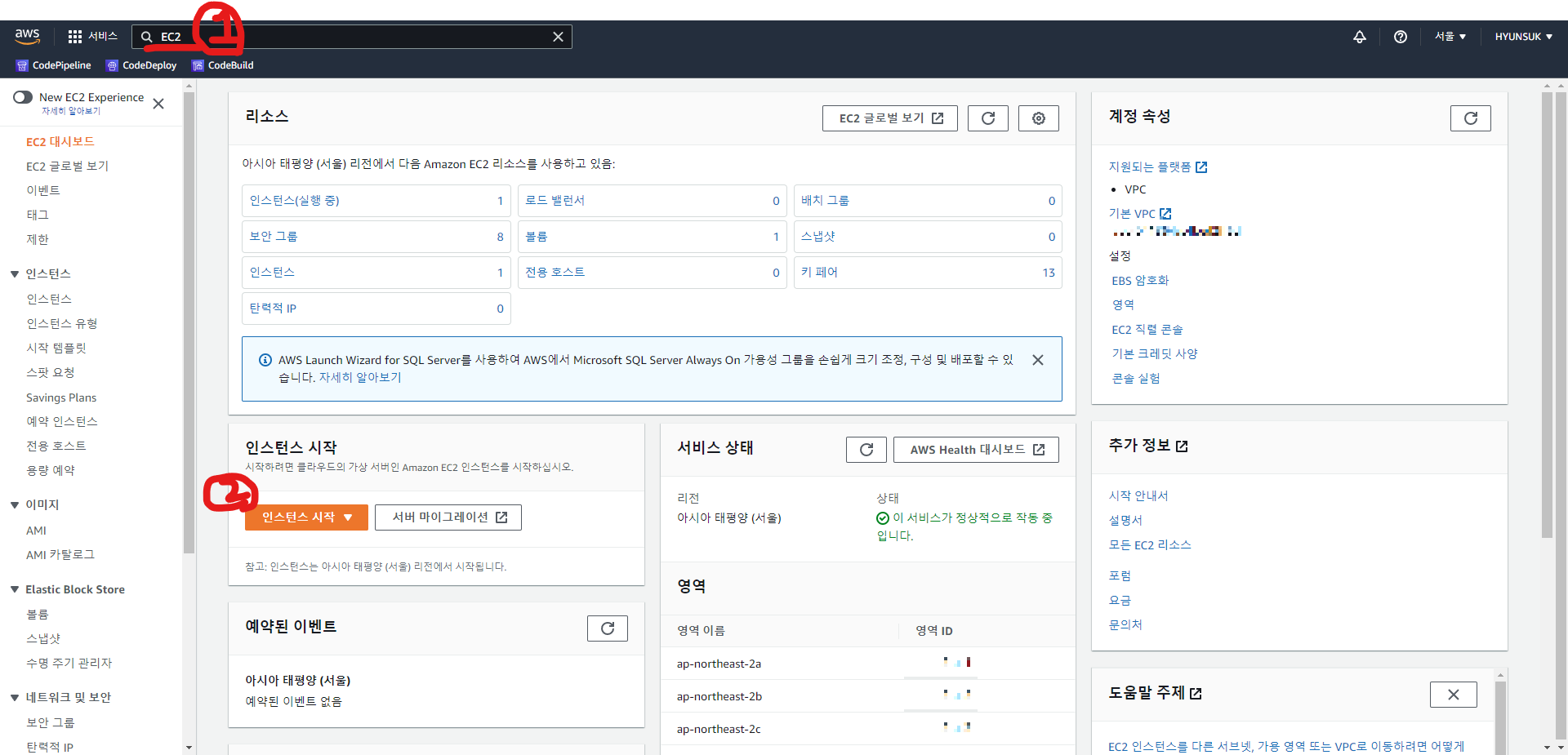Open AMI 카탈로그 in the sidebar
The image size is (1568, 755).
coord(60,554)
